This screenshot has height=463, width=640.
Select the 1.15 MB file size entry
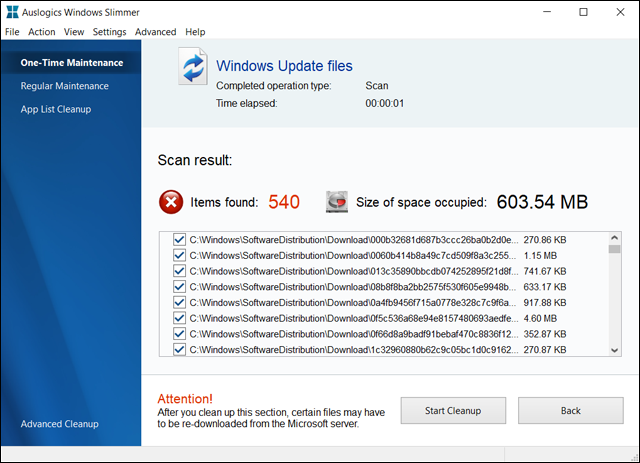(x=540, y=256)
